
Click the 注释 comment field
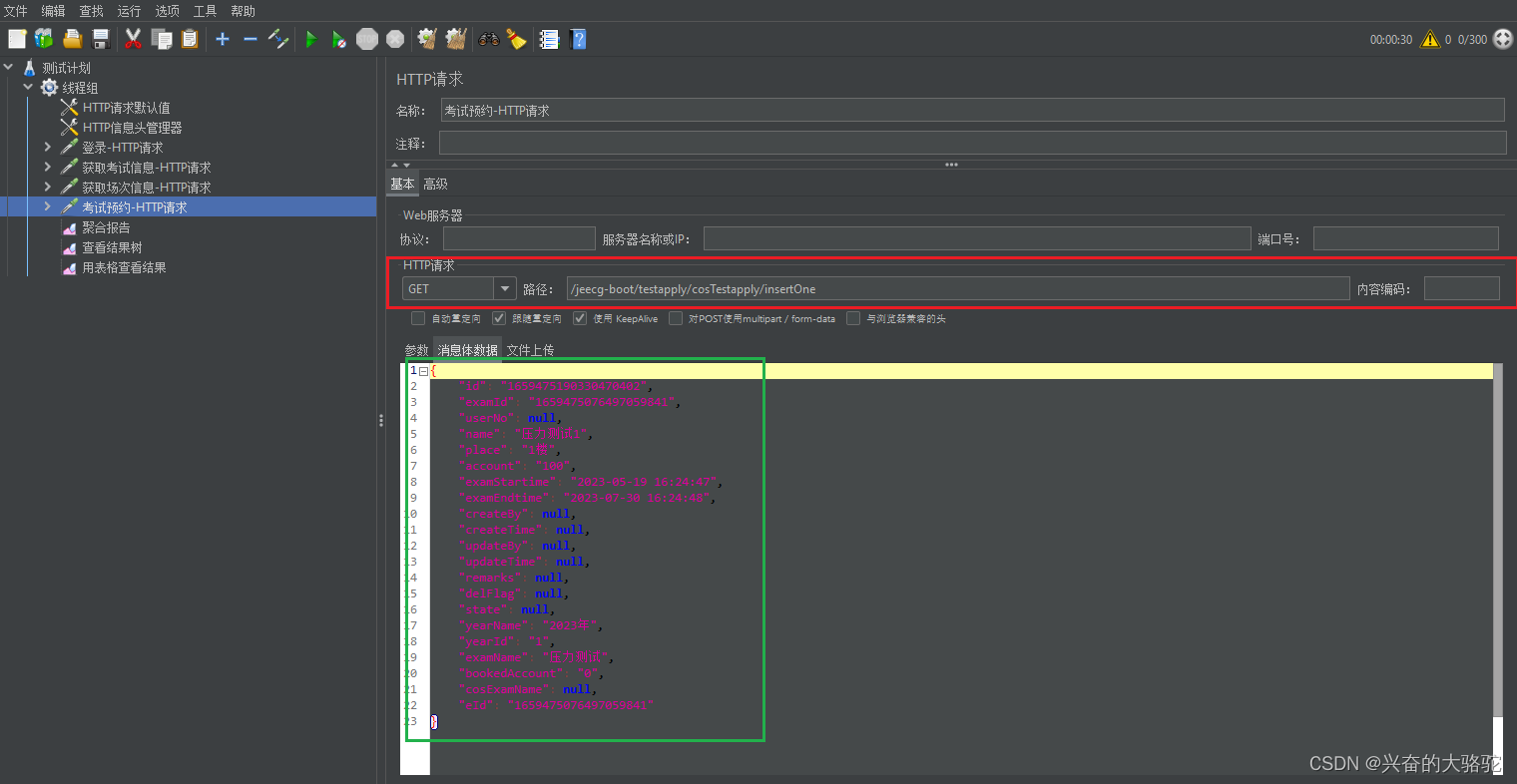click(x=972, y=143)
